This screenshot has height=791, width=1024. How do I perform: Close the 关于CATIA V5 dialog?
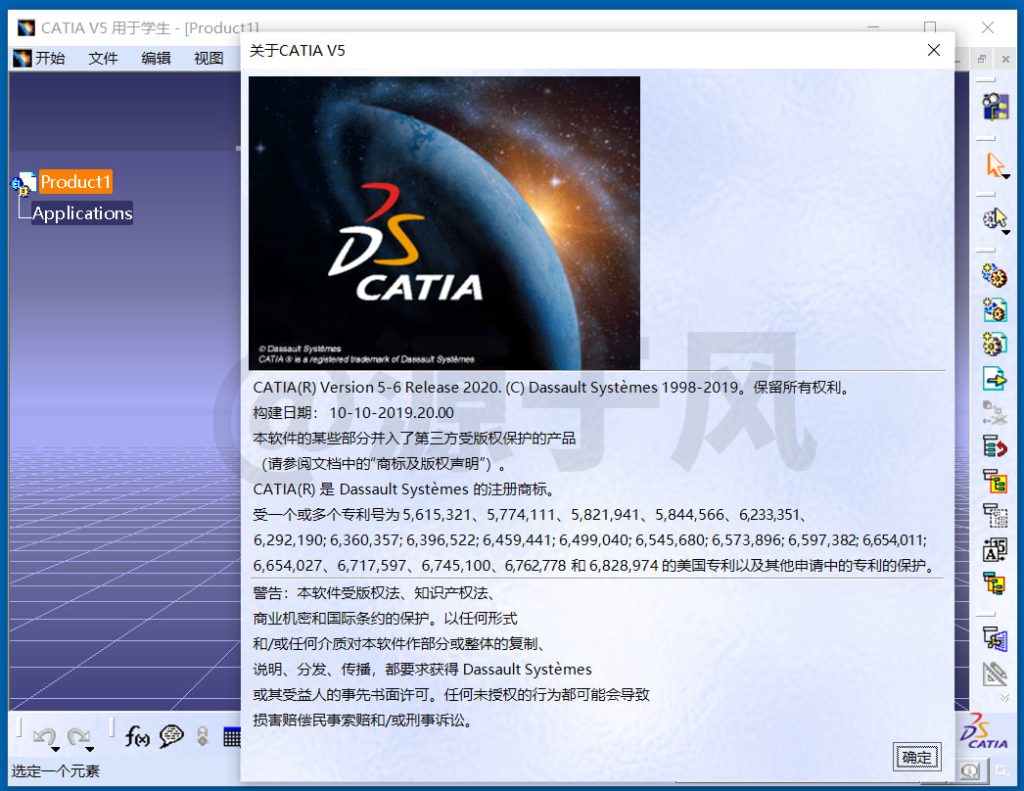[x=934, y=50]
